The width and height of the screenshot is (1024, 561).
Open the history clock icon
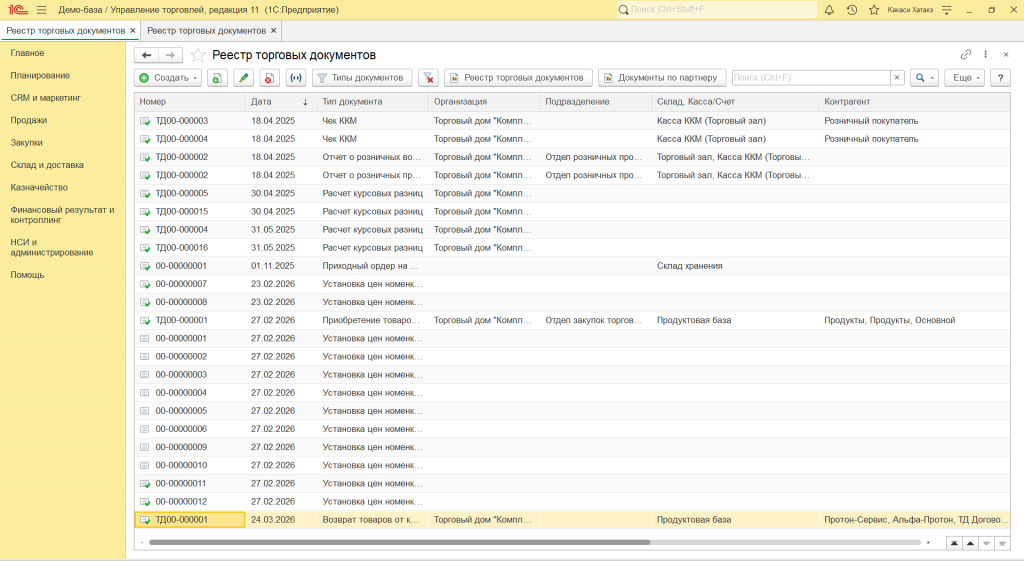click(x=852, y=10)
